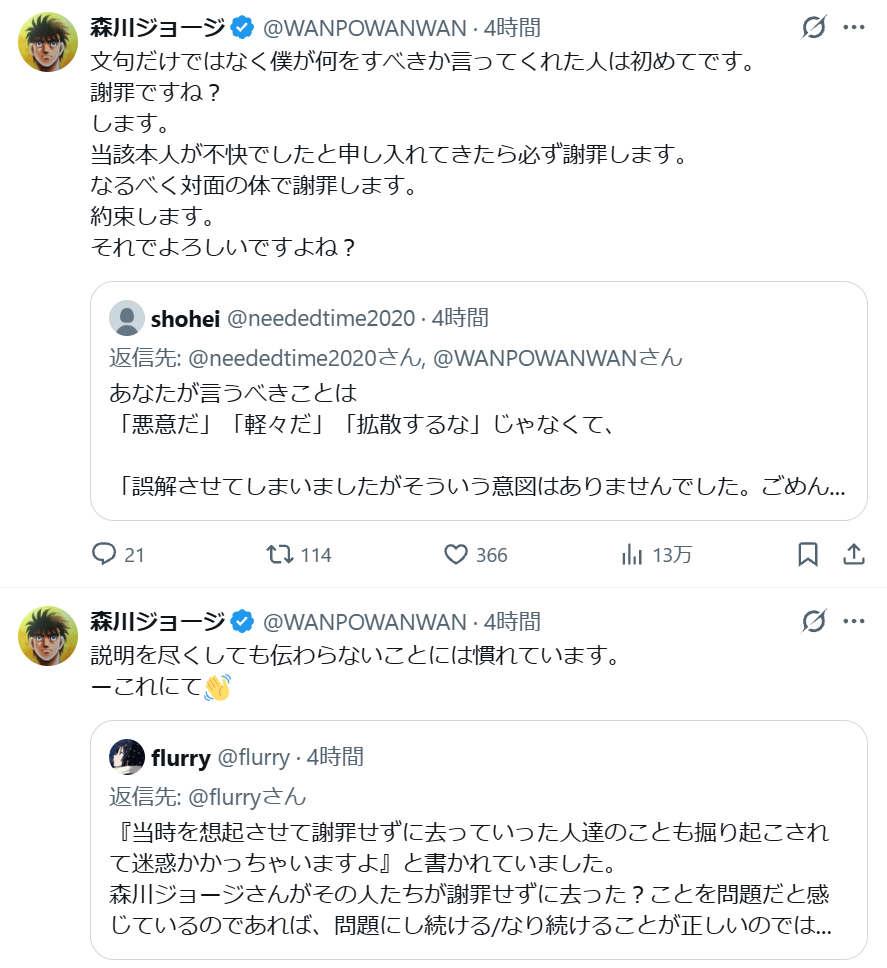Click shohei's default avatar in quoted tweet
This screenshot has height=968, width=887.
coord(127,318)
